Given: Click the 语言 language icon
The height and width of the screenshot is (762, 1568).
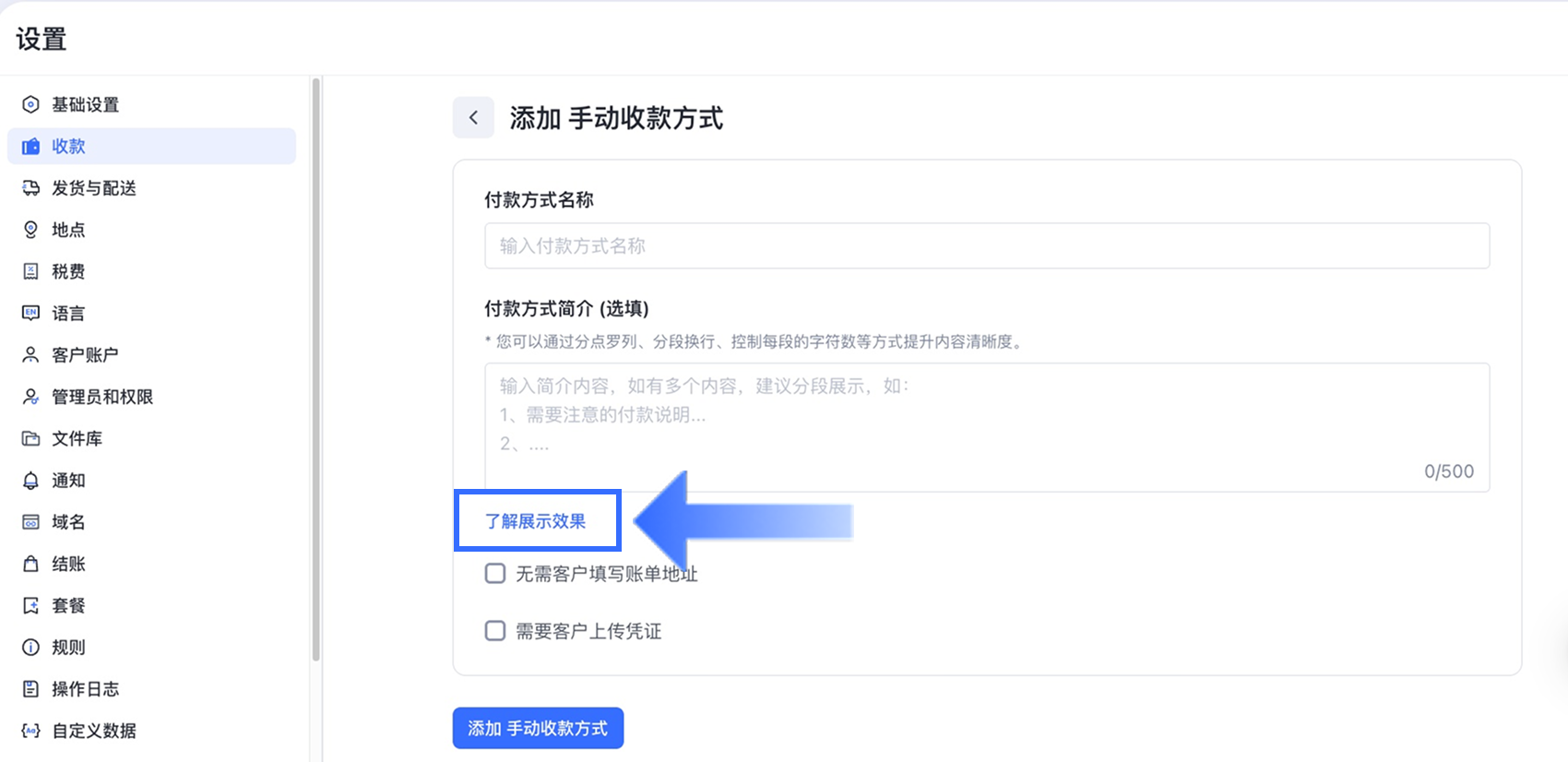Looking at the screenshot, I should point(30,313).
